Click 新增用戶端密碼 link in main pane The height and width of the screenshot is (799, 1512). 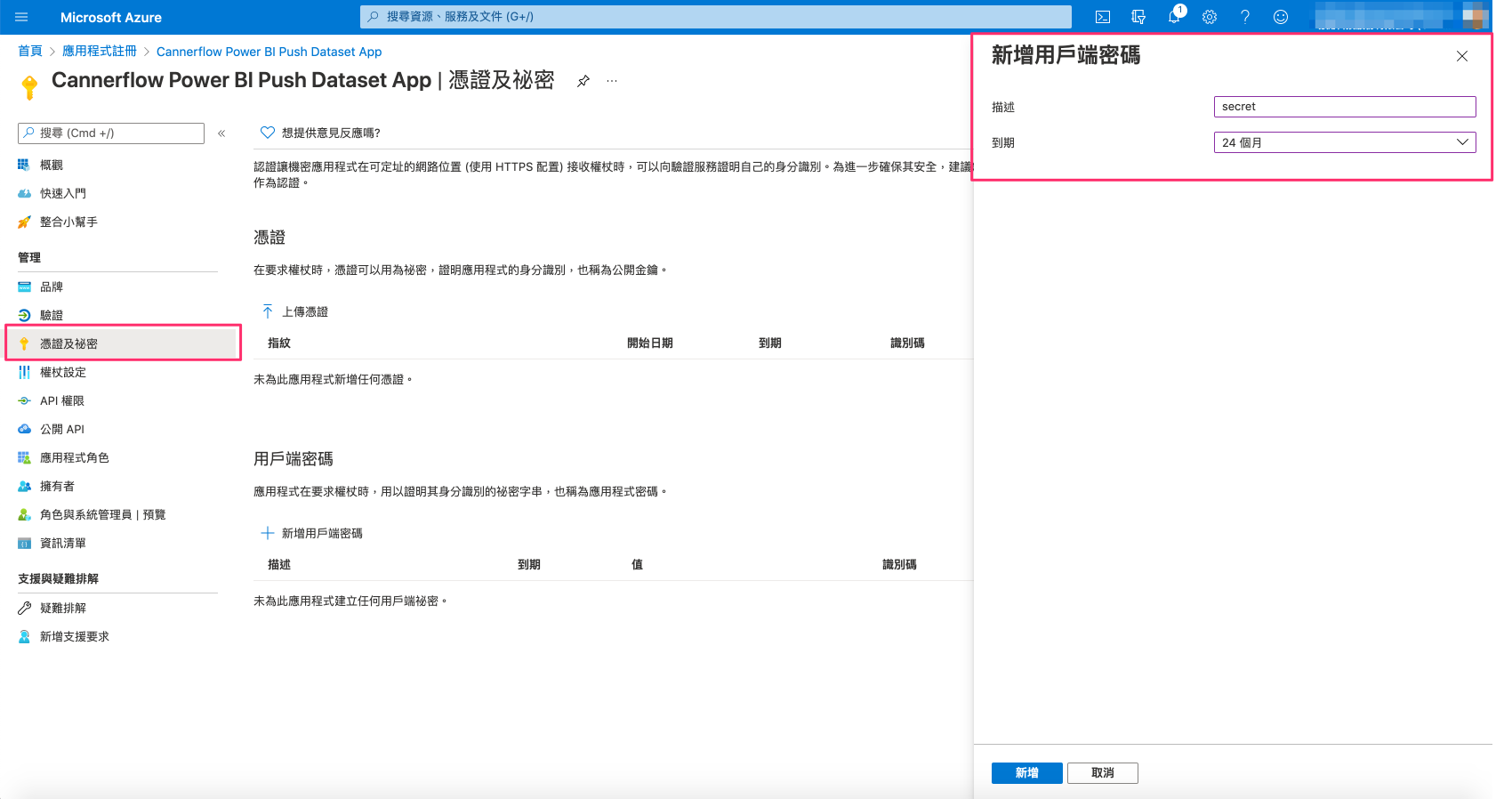(x=322, y=533)
